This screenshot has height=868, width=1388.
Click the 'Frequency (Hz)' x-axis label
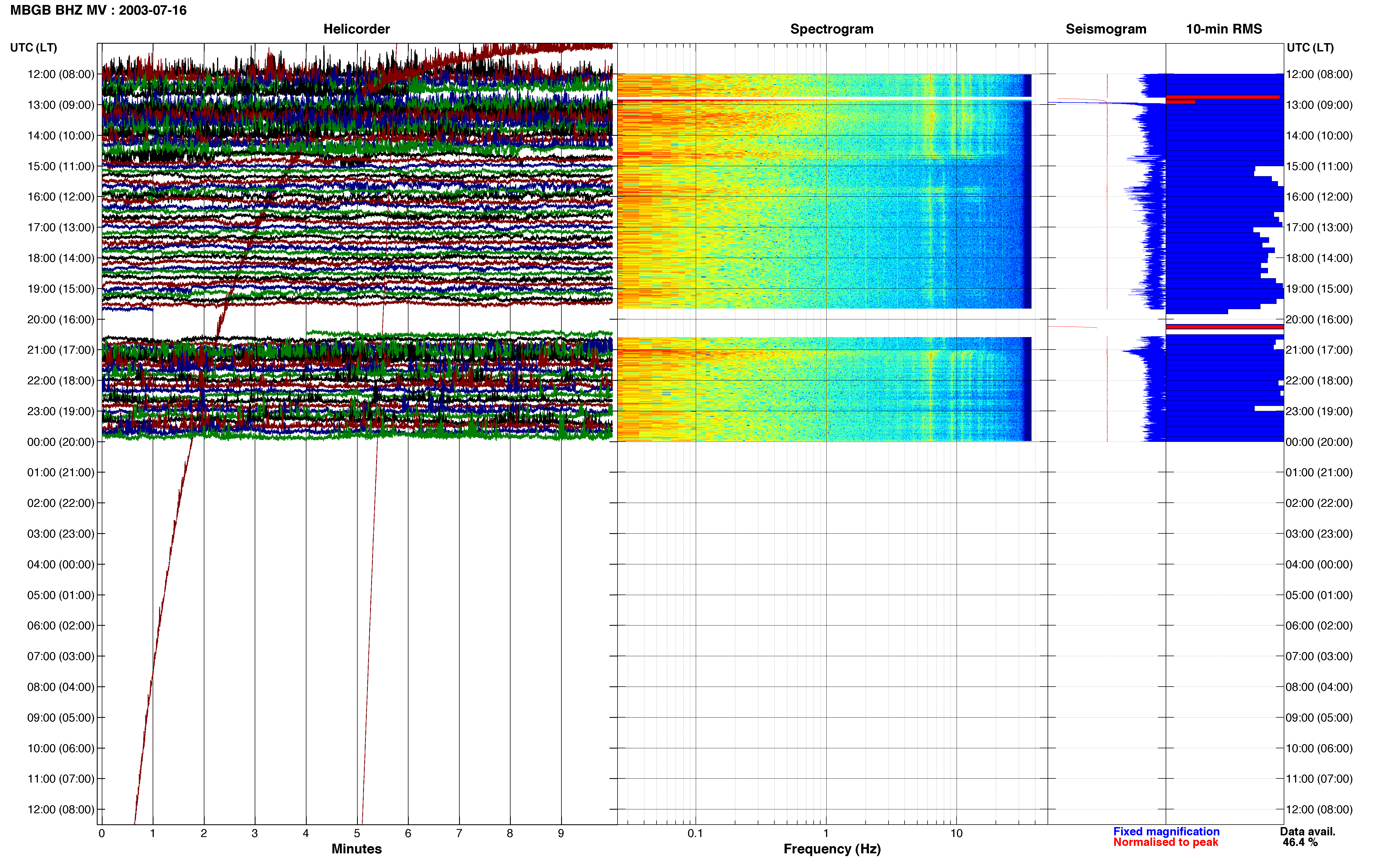[832, 848]
